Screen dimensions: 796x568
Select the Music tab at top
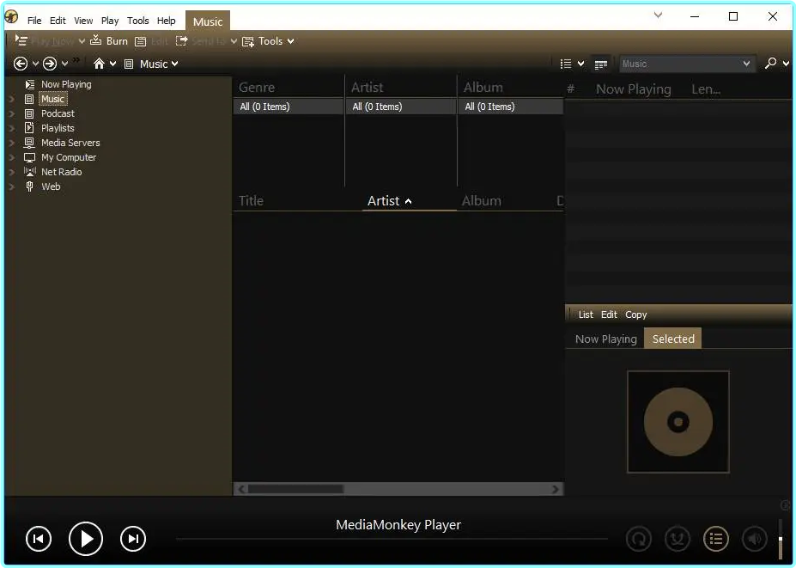tap(208, 21)
